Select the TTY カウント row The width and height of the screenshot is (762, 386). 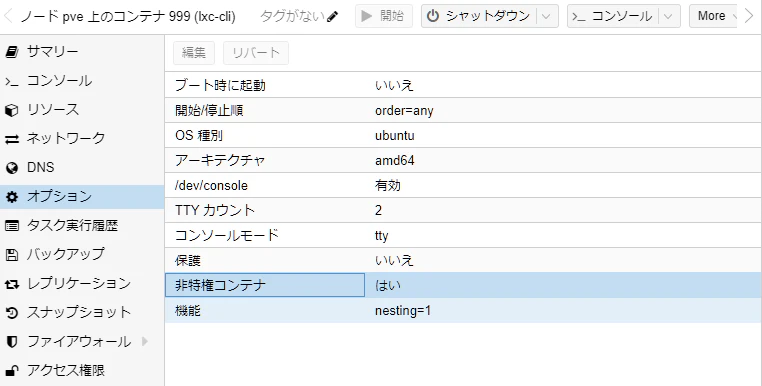click(x=463, y=211)
